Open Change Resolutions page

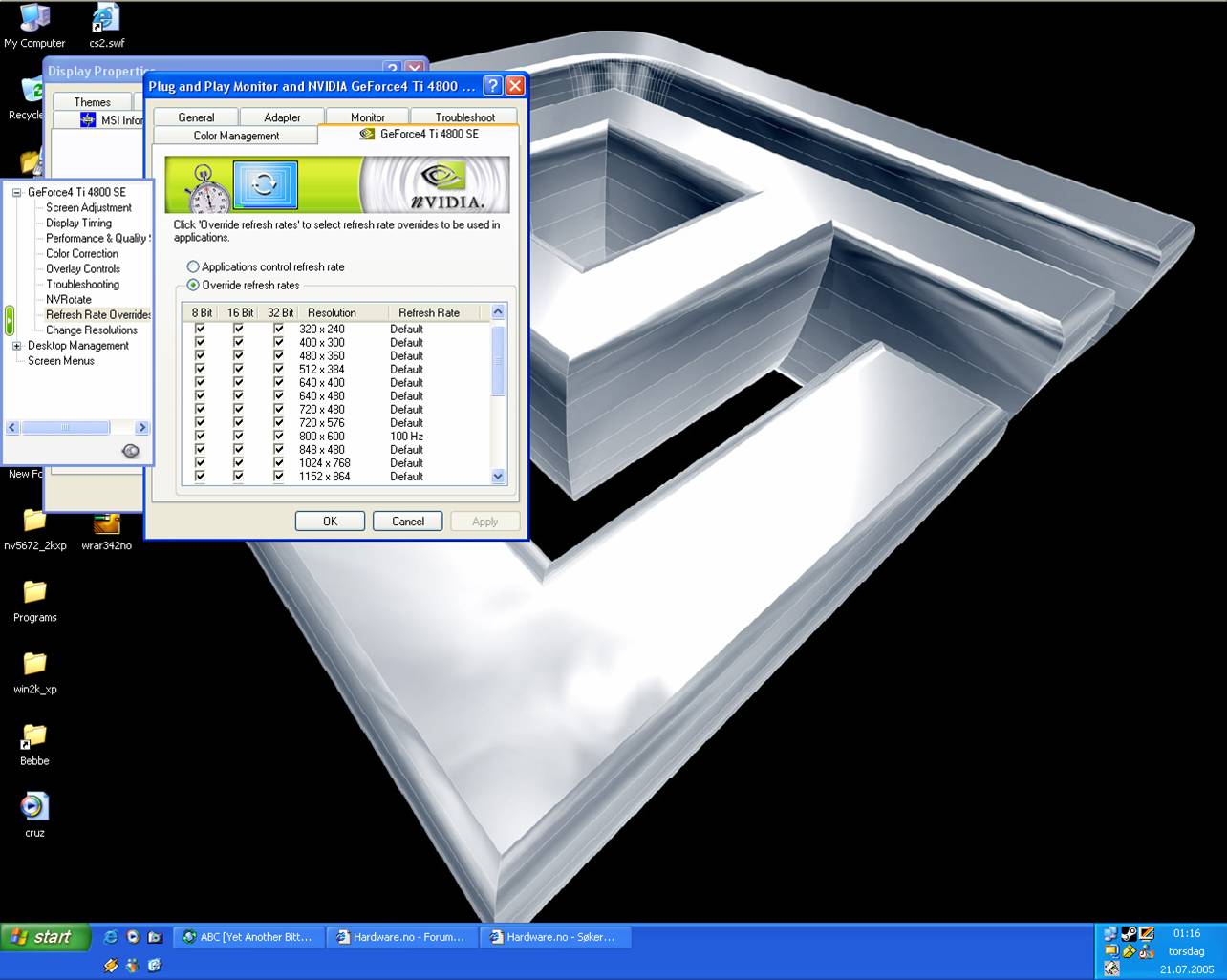click(x=92, y=330)
